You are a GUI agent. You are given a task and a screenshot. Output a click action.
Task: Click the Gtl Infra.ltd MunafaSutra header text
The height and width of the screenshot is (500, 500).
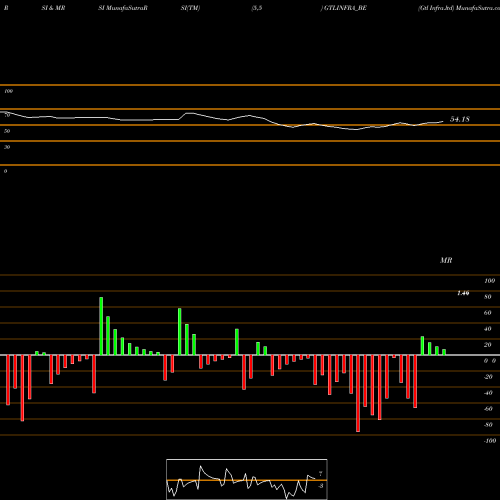point(459,8)
